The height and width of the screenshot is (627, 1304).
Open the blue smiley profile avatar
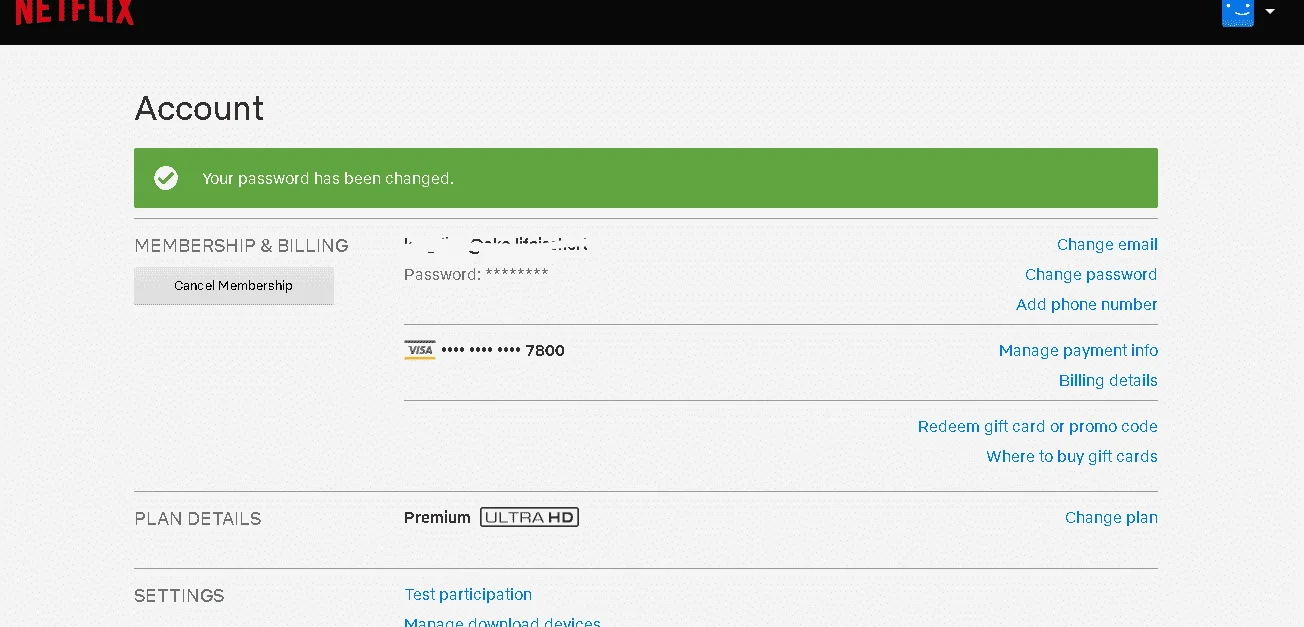[x=1238, y=12]
